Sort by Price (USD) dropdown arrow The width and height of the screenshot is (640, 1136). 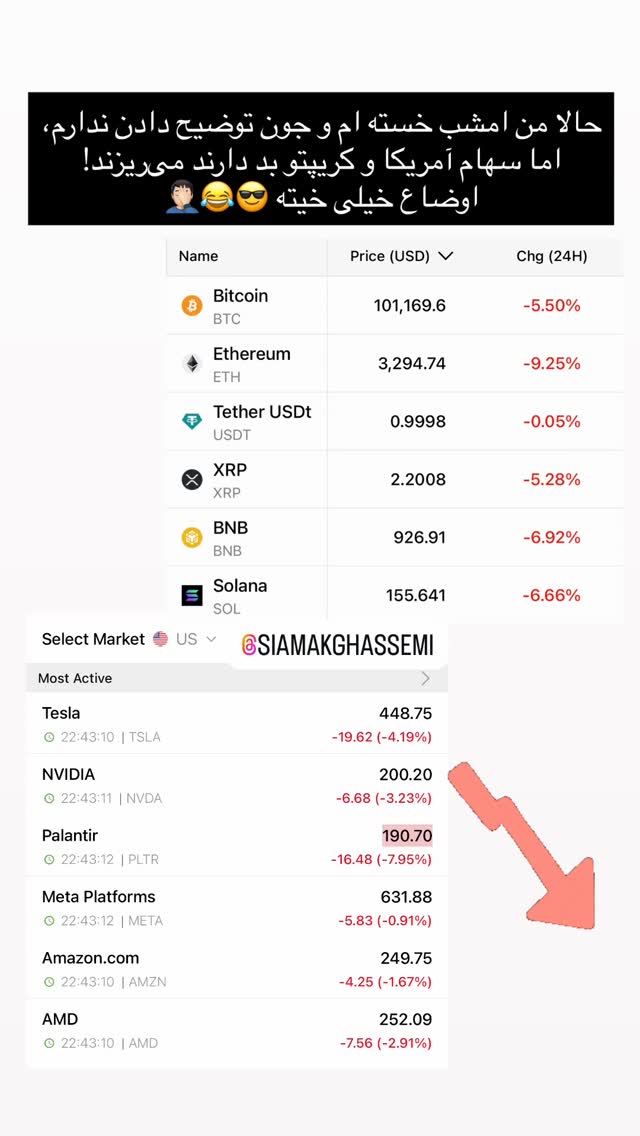click(x=446, y=256)
